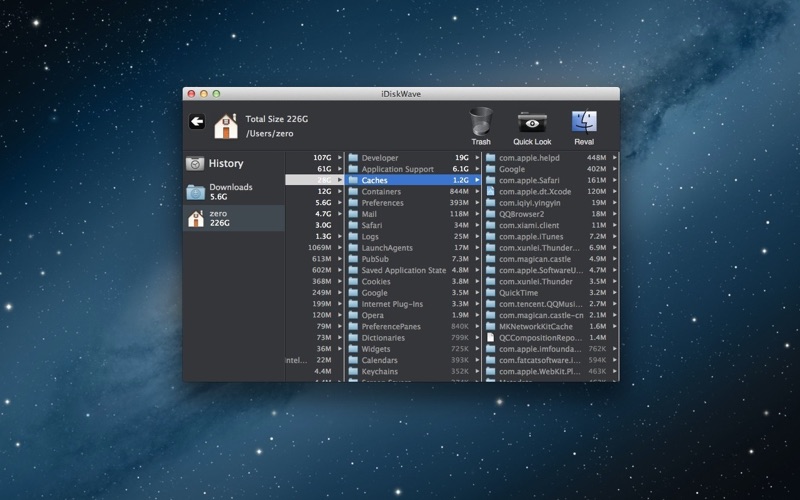Reveal the selected item in Finder

click(584, 127)
